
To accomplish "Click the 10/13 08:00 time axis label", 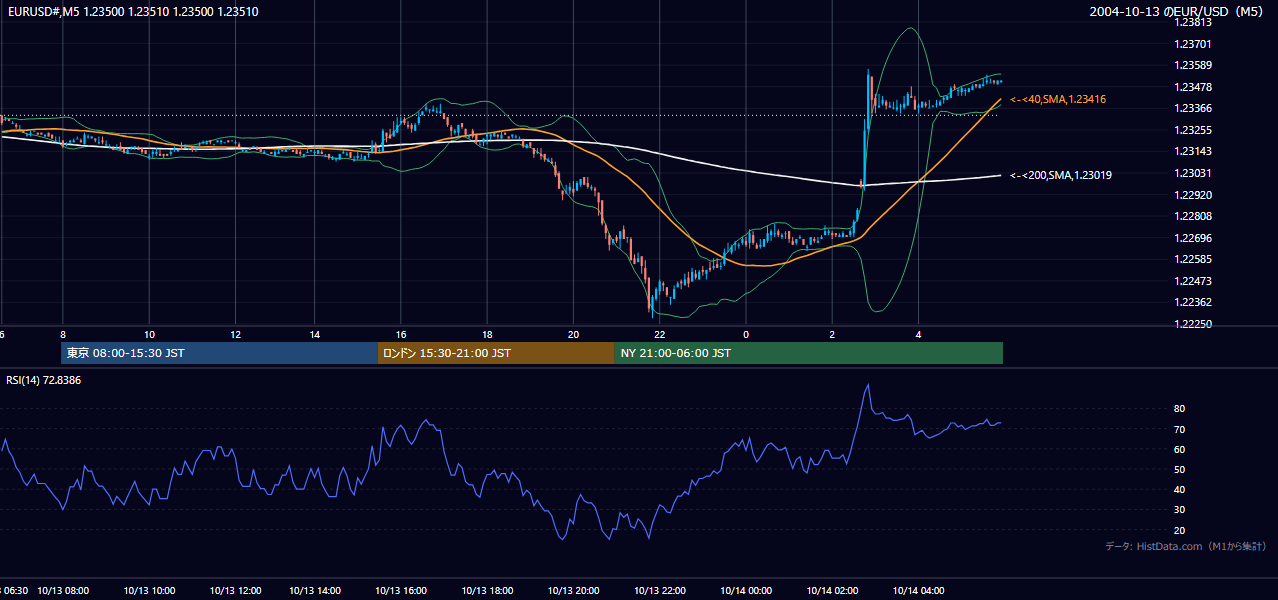I will tap(63, 590).
